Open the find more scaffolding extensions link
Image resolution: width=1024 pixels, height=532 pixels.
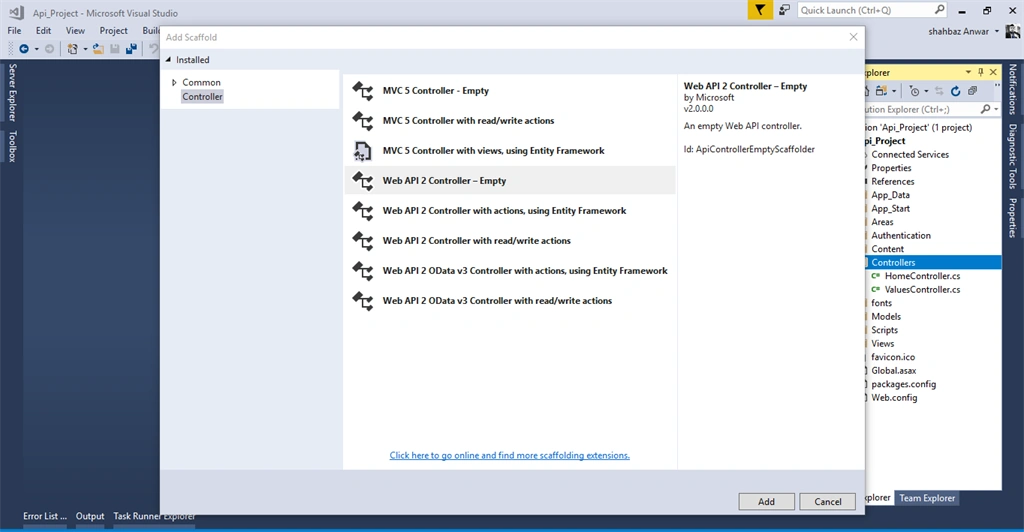tap(509, 456)
